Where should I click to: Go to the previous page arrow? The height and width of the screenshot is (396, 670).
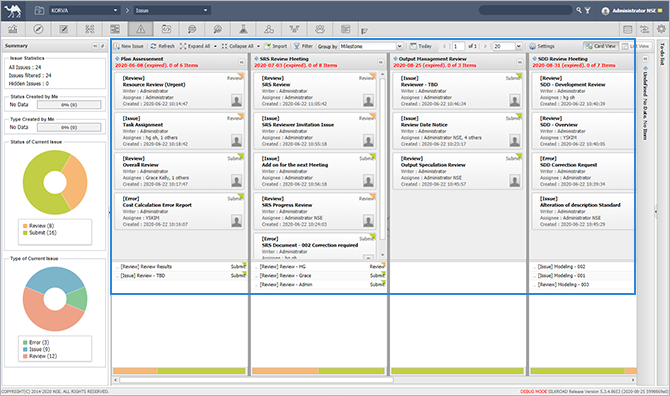444,46
